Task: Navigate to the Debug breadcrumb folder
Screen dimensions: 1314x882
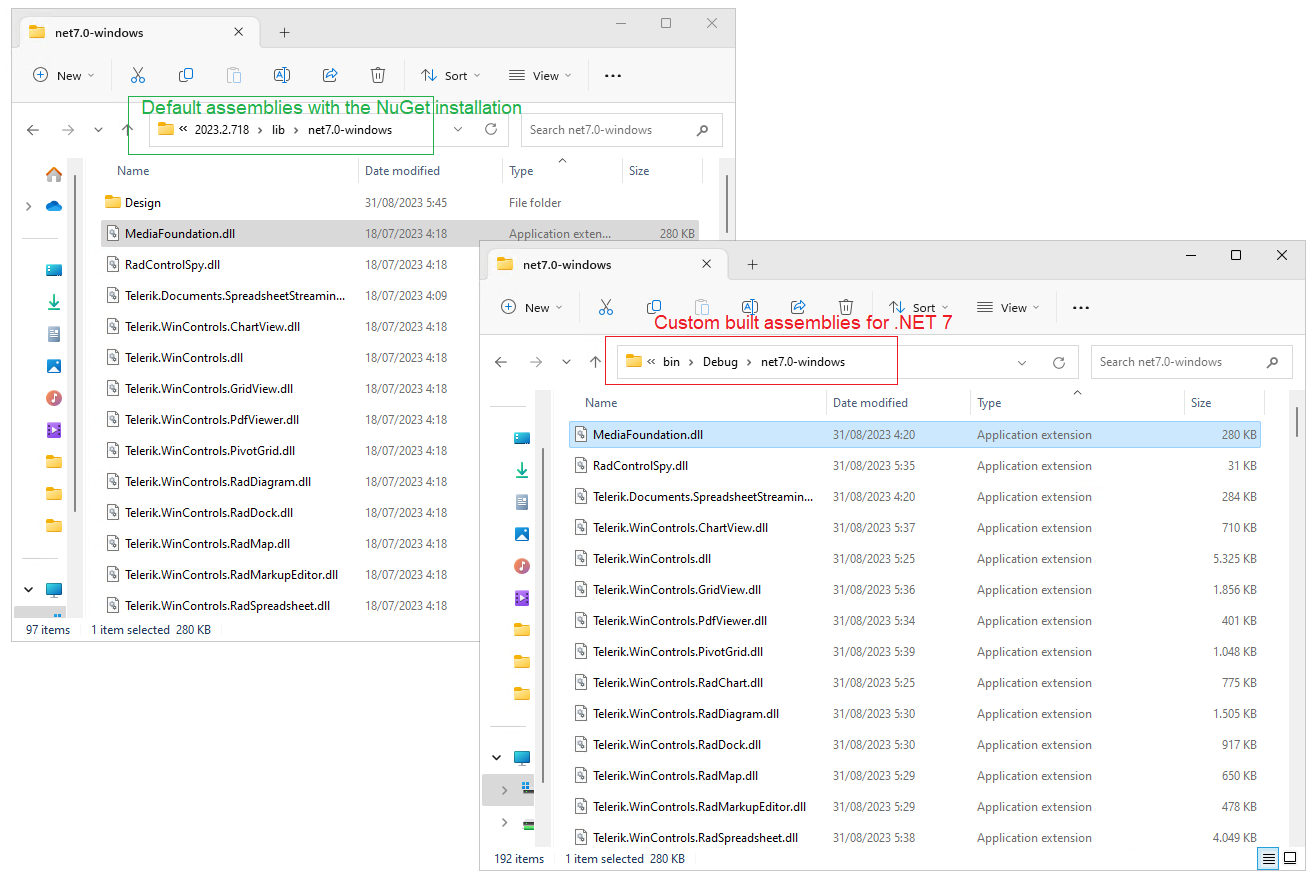Action: point(720,362)
